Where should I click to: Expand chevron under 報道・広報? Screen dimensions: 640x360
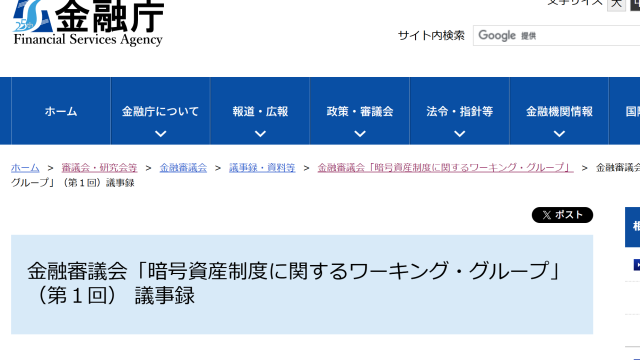point(260,133)
